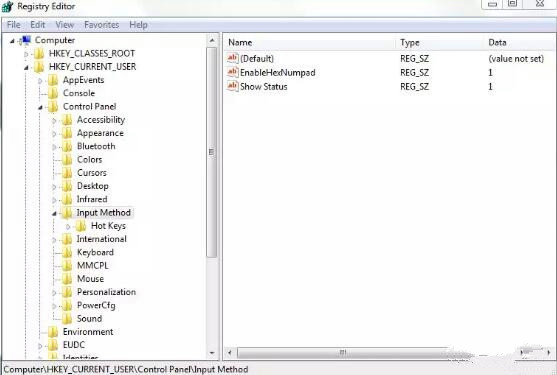Click the Infrared folder icon

(x=67, y=200)
